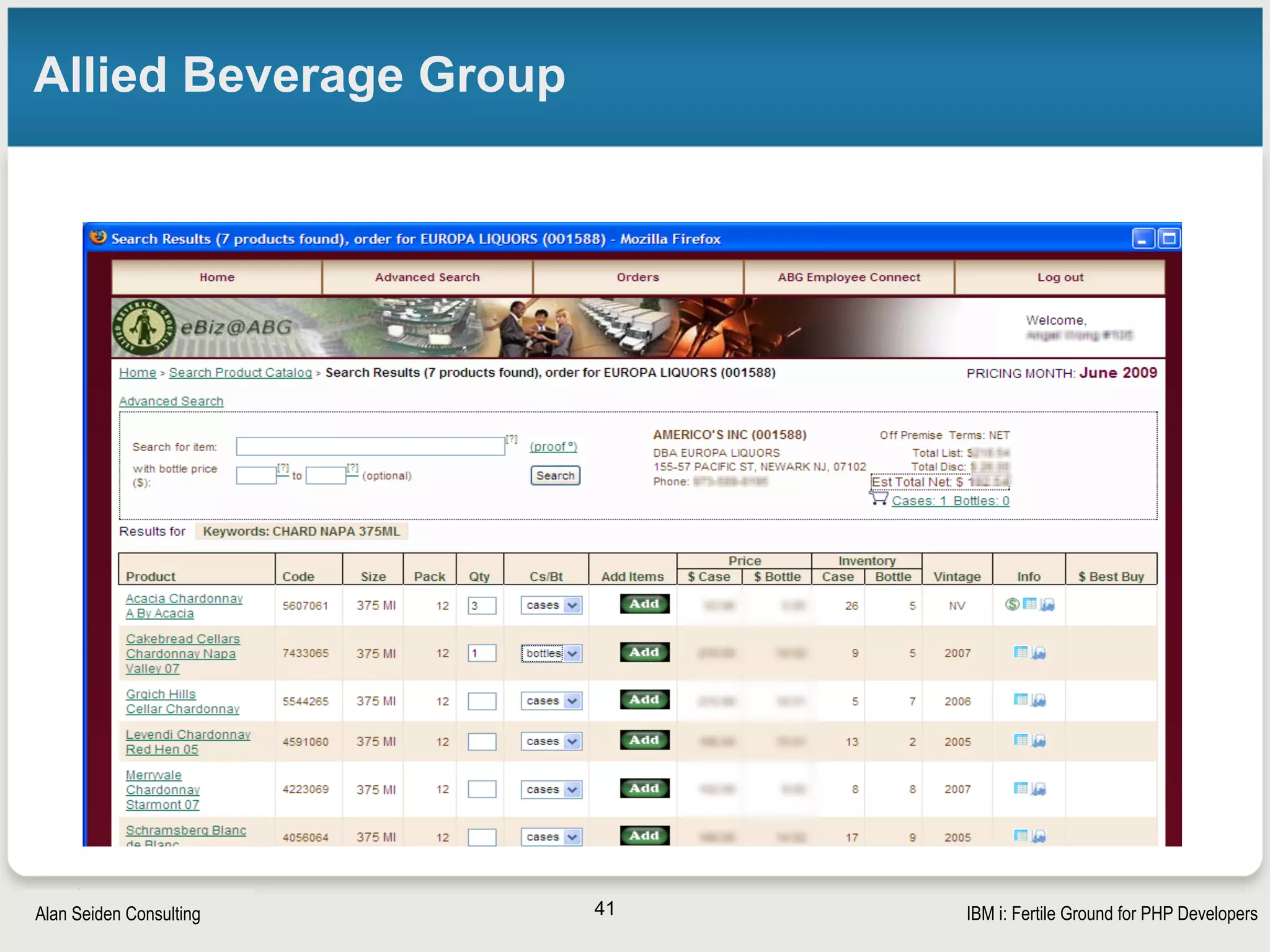Focus the Qty field for Cakebread Cellars

(482, 653)
